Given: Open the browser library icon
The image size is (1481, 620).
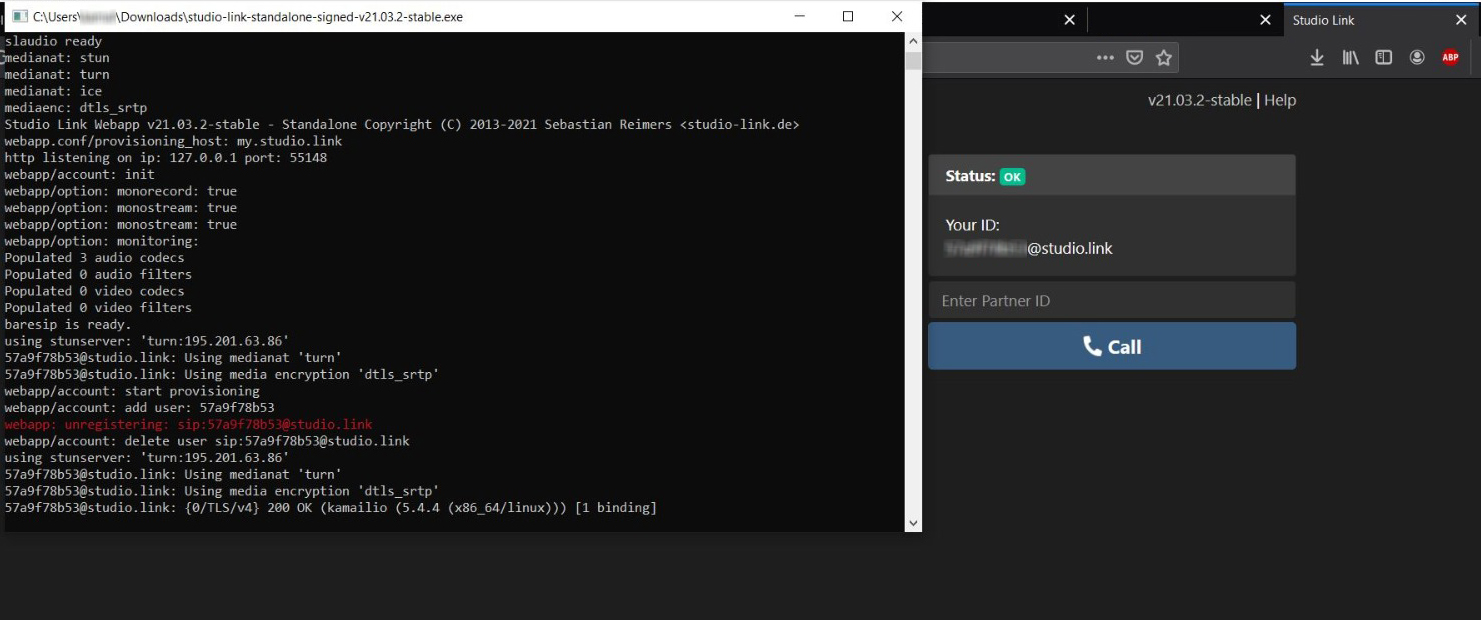Looking at the screenshot, I should pyautogui.click(x=1350, y=58).
